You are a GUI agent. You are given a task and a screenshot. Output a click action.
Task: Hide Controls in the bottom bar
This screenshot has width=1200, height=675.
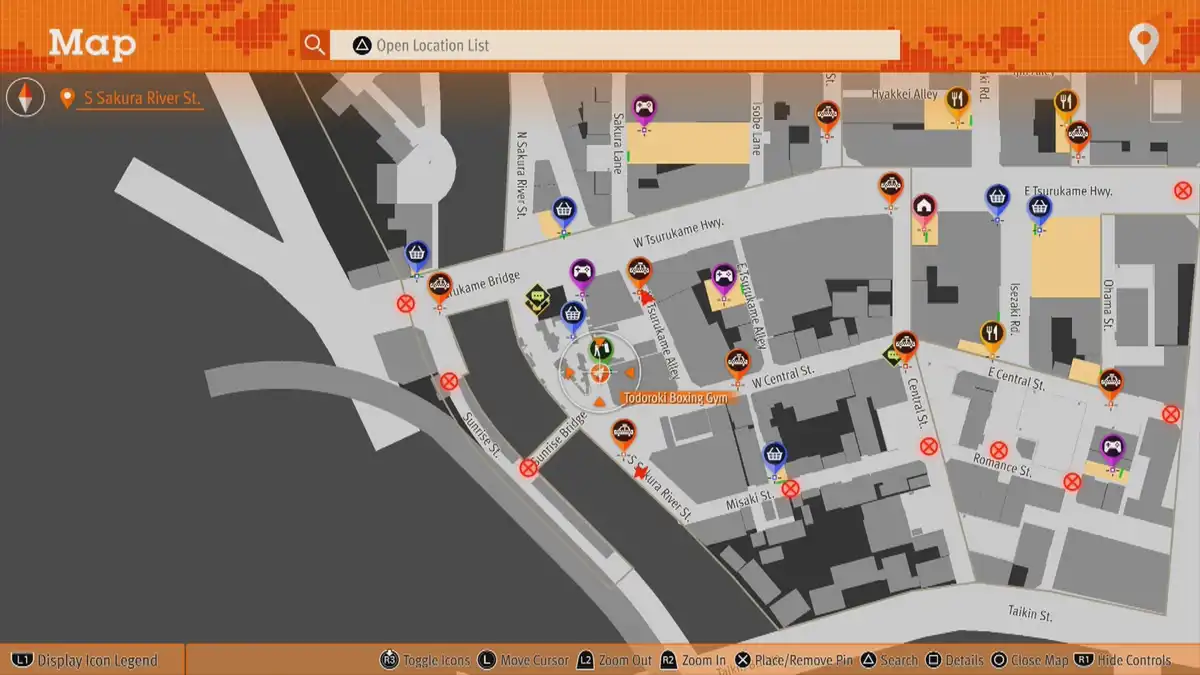(1125, 660)
